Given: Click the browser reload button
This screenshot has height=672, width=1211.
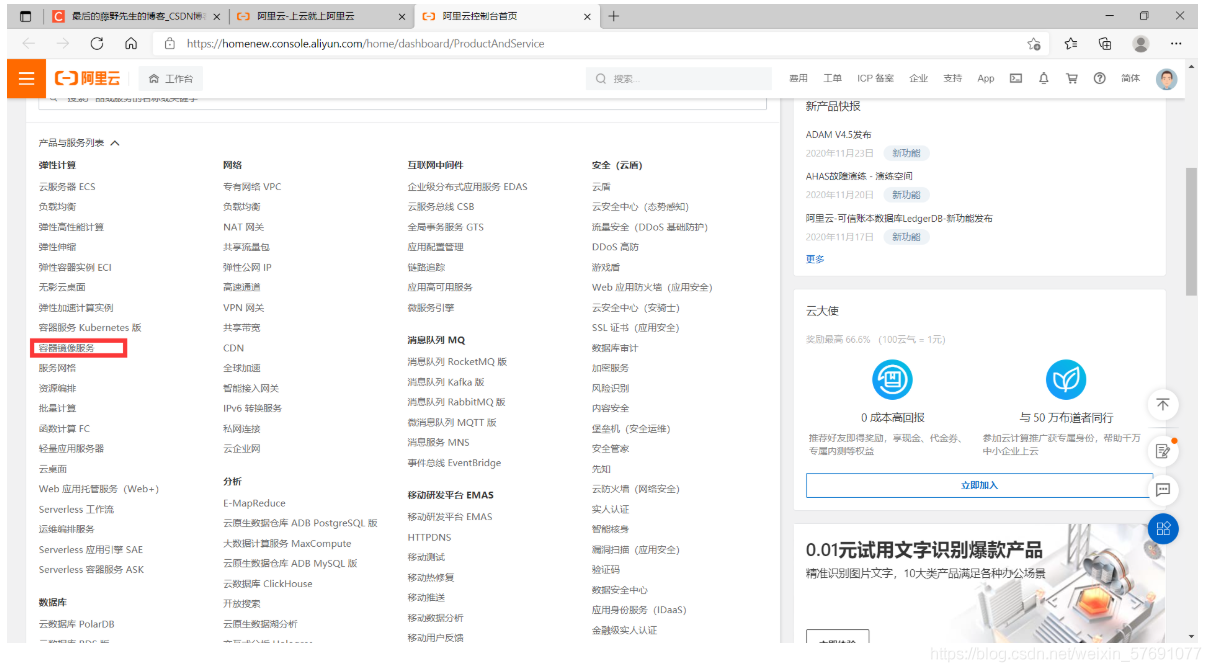Looking at the screenshot, I should click(97, 44).
